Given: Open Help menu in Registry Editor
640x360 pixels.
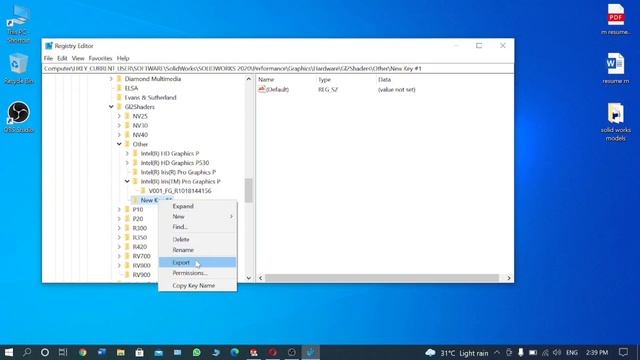Looking at the screenshot, I should pos(123,58).
